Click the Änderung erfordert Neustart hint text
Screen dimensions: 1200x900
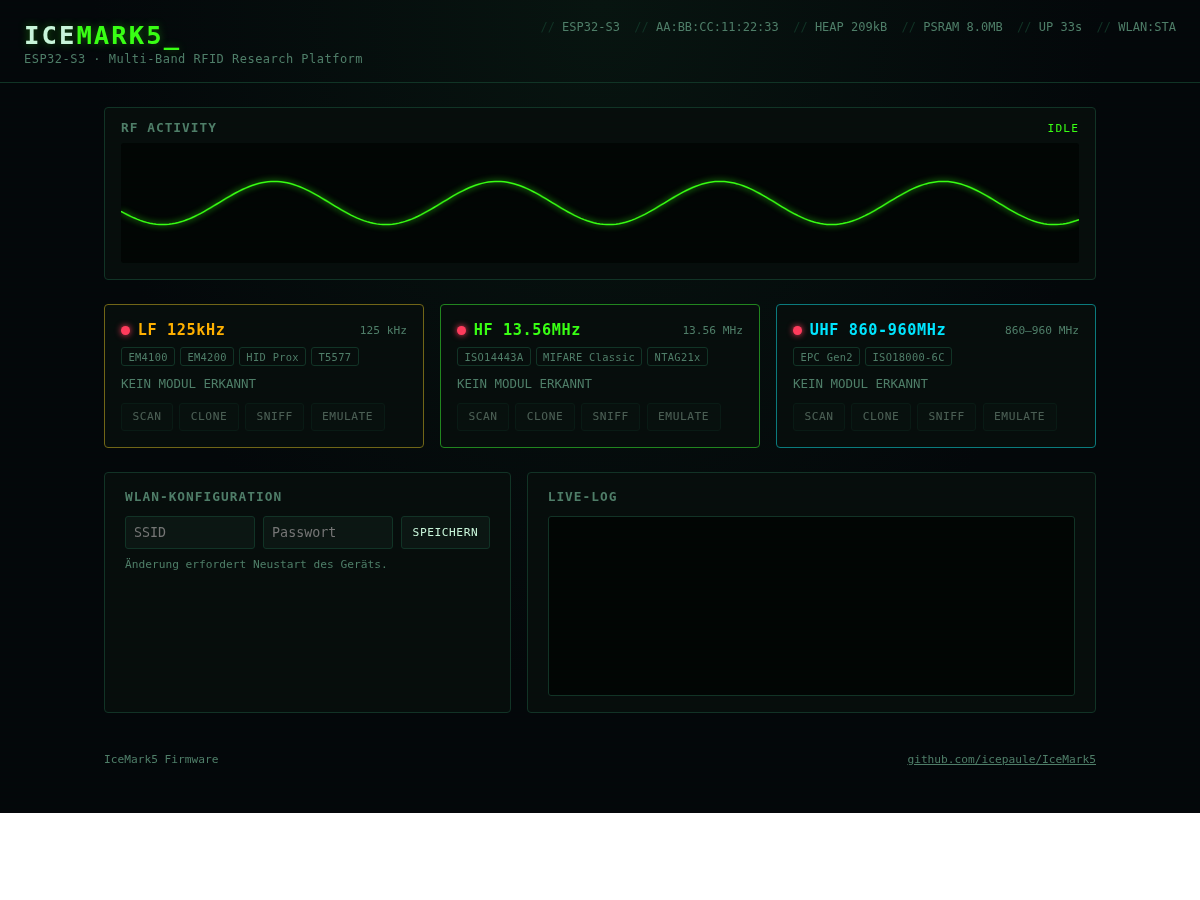[x=256, y=564]
